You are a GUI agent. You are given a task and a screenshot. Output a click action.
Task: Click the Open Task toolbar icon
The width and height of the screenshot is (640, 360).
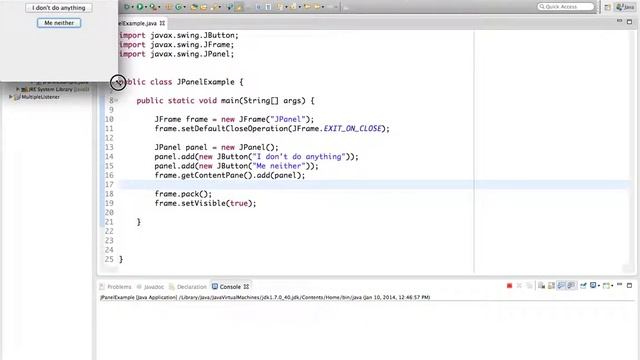pos(204,7)
